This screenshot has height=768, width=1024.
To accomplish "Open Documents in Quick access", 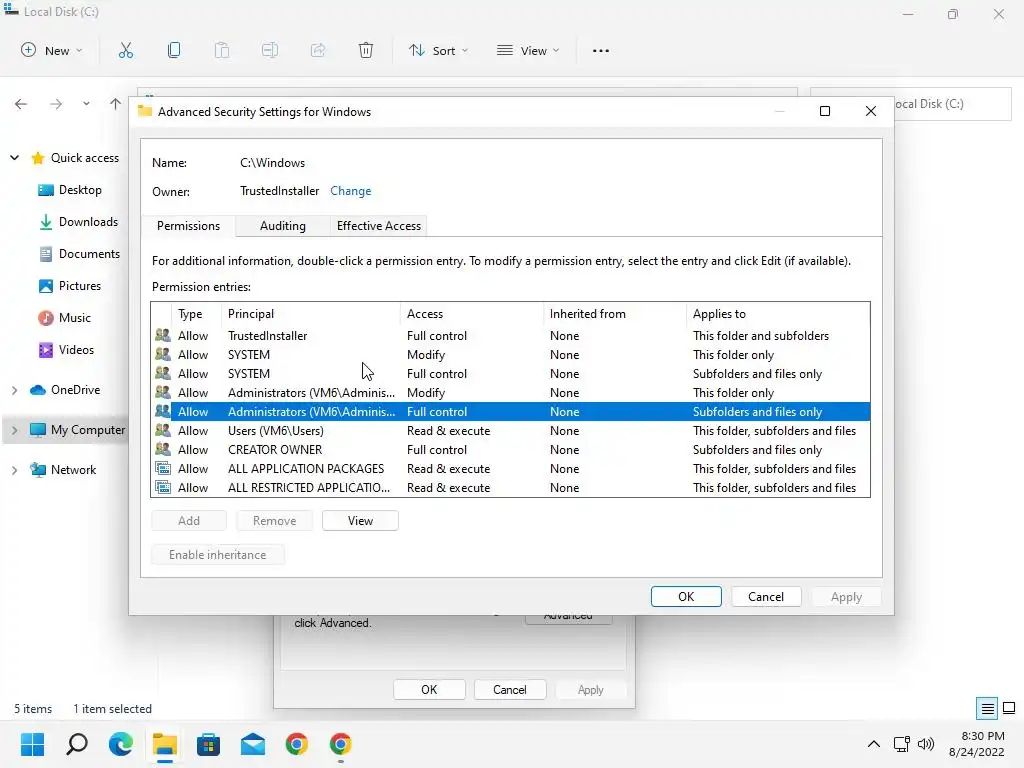I will pyautogui.click(x=79, y=254).
